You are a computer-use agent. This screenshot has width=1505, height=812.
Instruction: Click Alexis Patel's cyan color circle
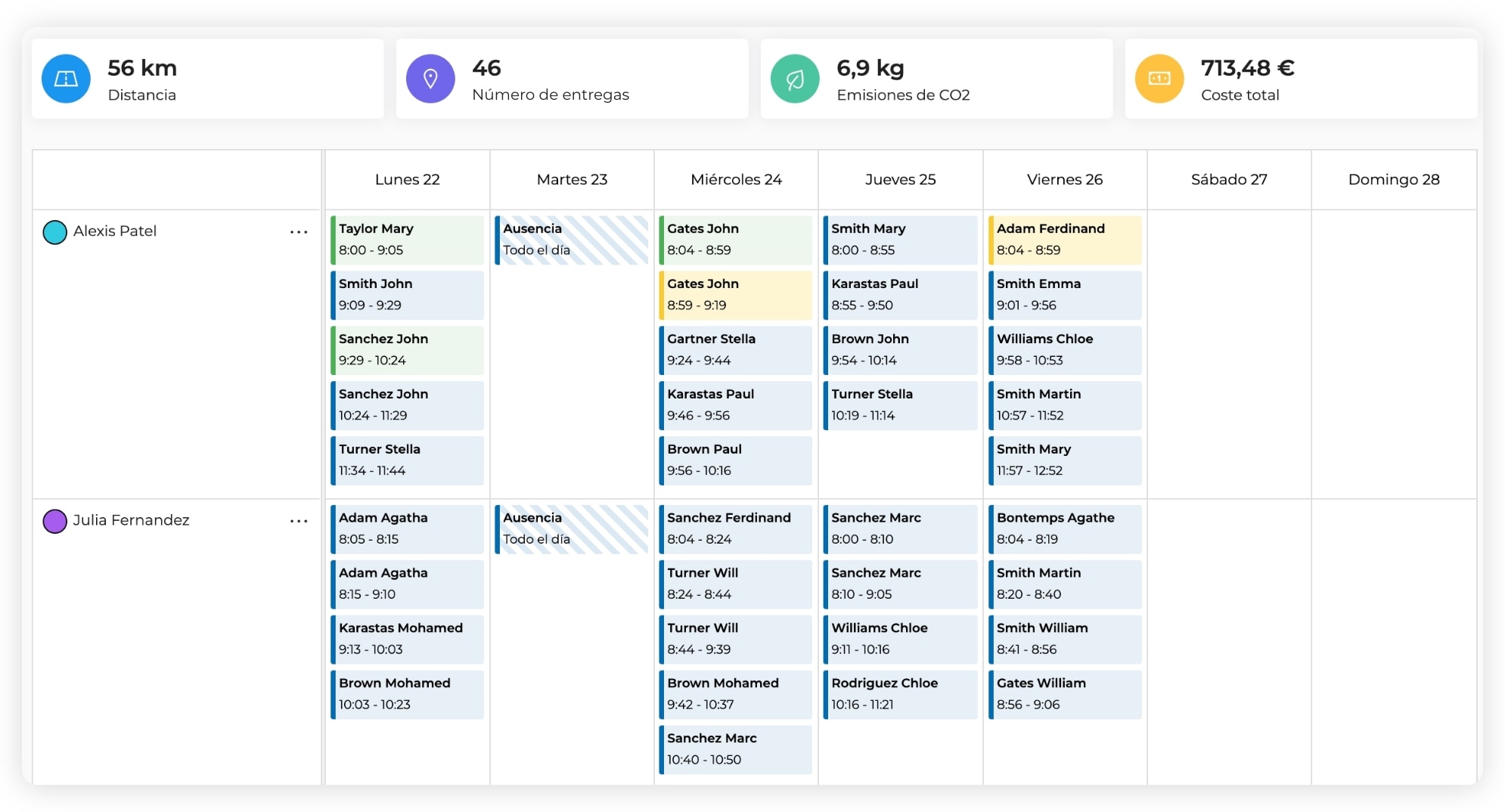55,232
